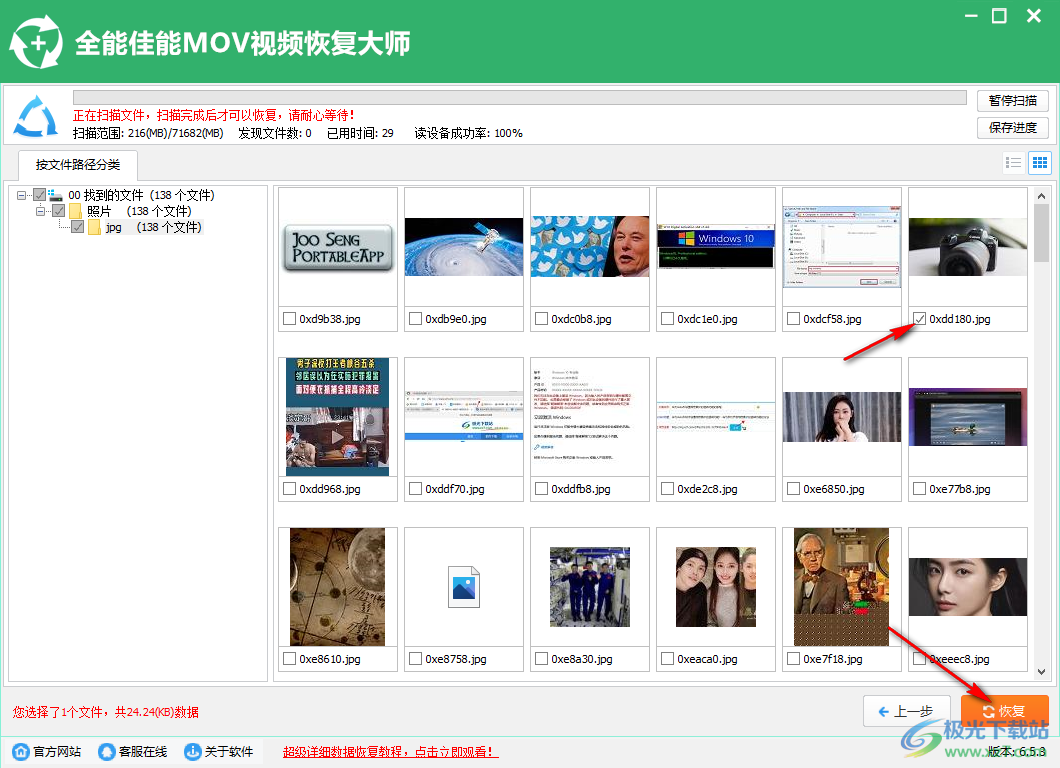Open the 关于软件 link
1060x768 pixels.
[x=228, y=752]
